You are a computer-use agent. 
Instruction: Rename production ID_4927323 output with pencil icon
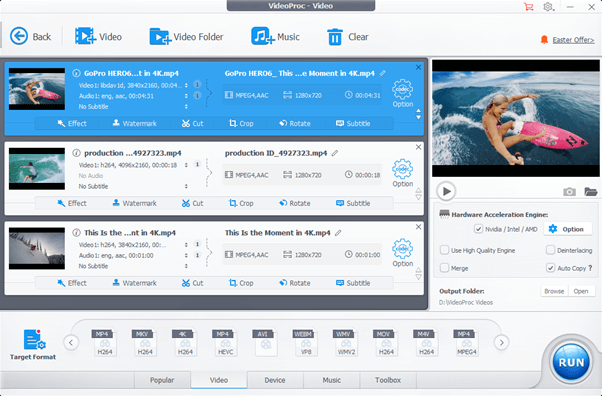[x=335, y=153]
